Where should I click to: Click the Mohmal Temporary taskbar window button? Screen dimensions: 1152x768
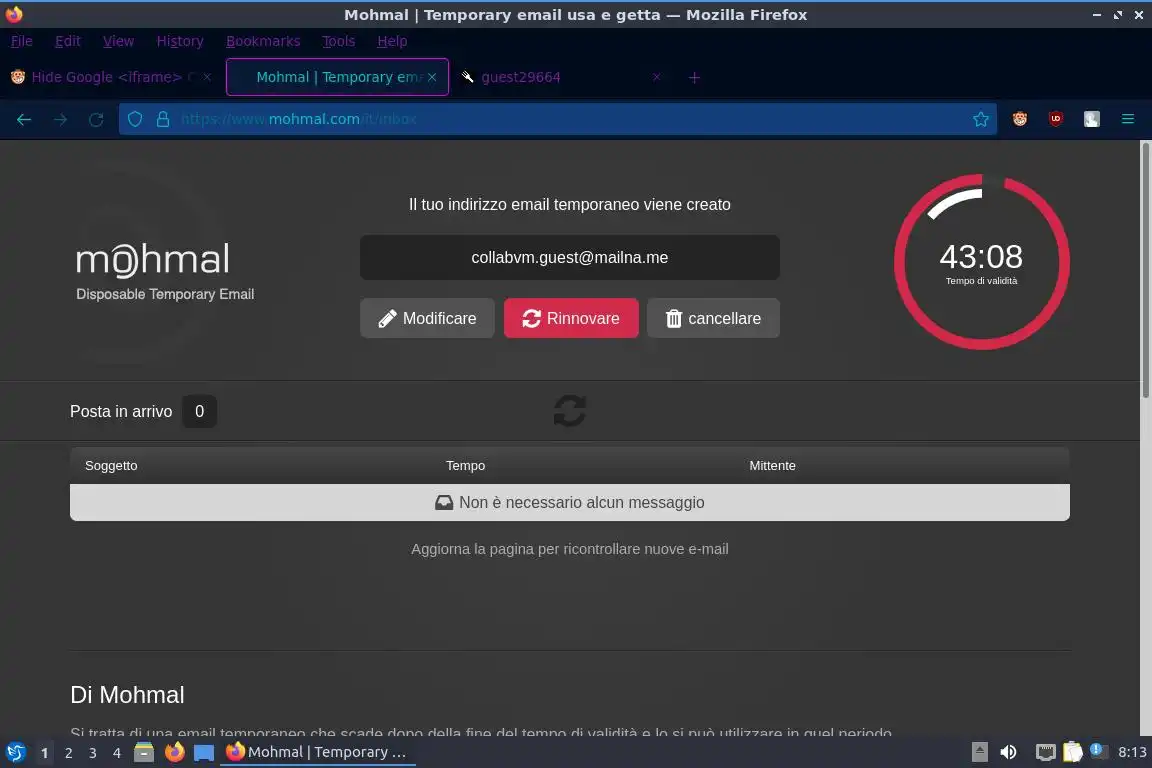click(317, 752)
